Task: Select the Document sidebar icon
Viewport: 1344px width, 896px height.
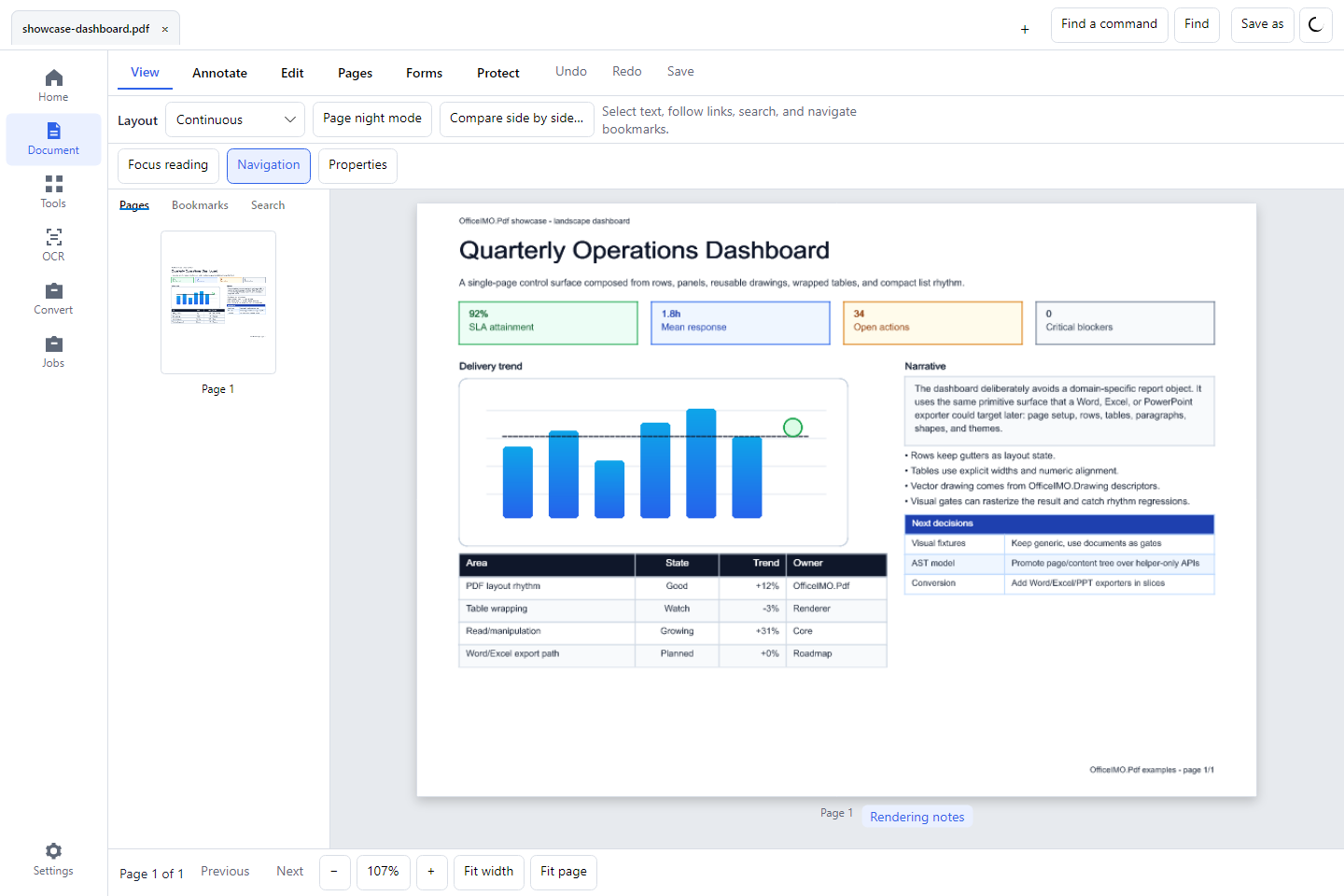Action: (x=54, y=131)
